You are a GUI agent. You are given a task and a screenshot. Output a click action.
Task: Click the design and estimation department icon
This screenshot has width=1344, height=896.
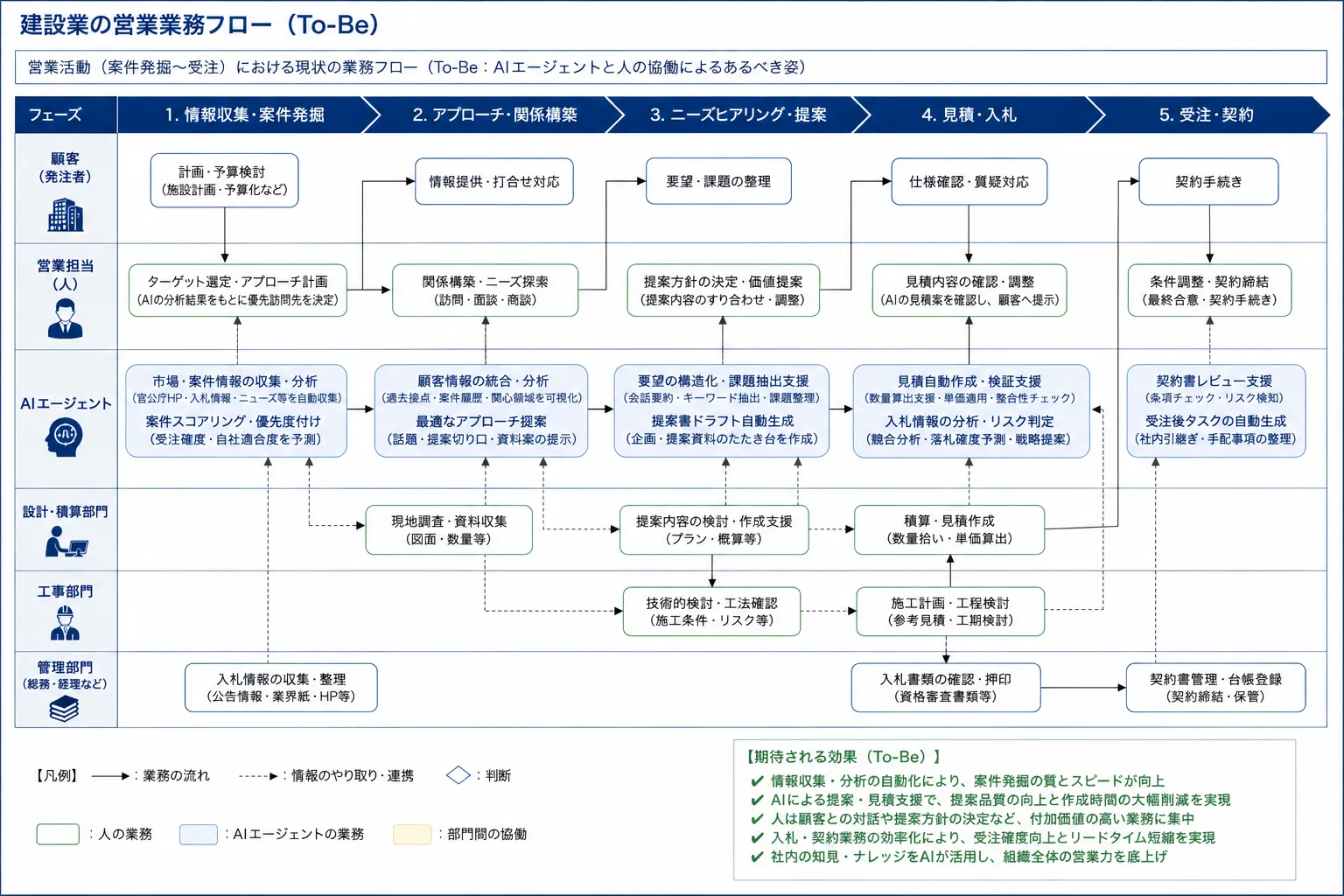click(x=66, y=542)
